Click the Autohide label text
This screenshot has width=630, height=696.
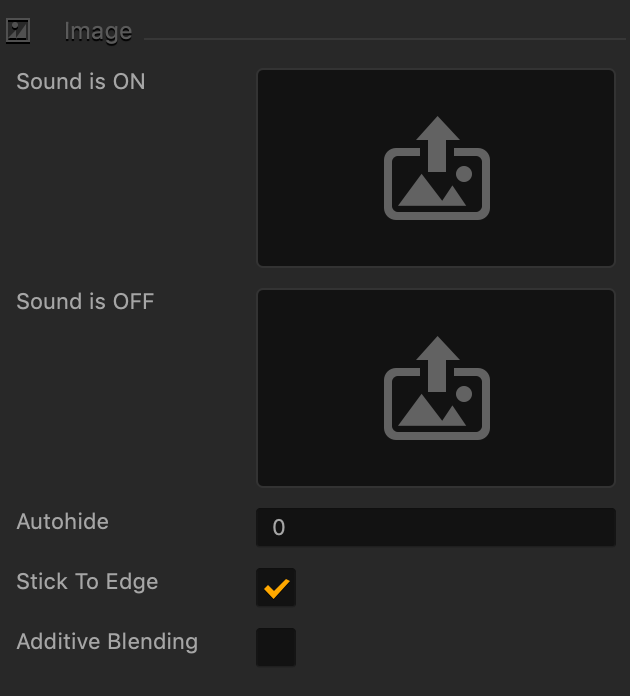(x=63, y=522)
